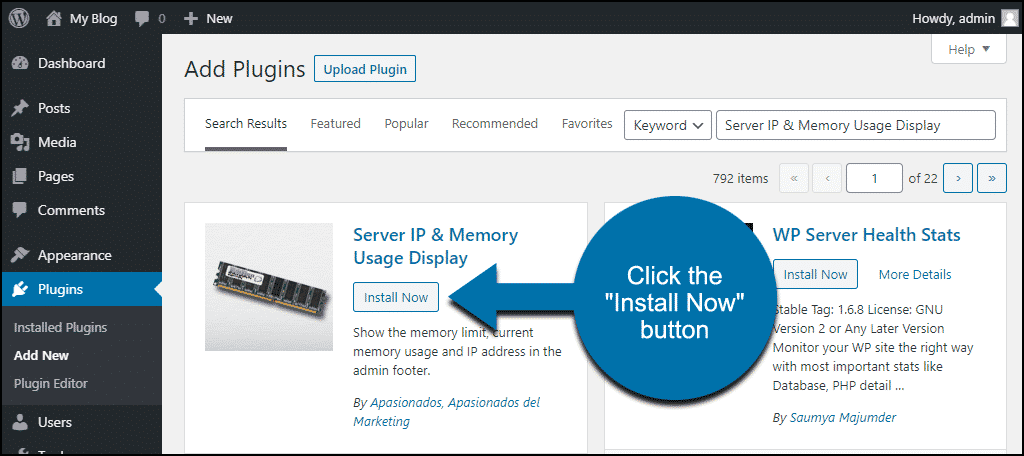Click the plus icon beside New

pos(191,19)
